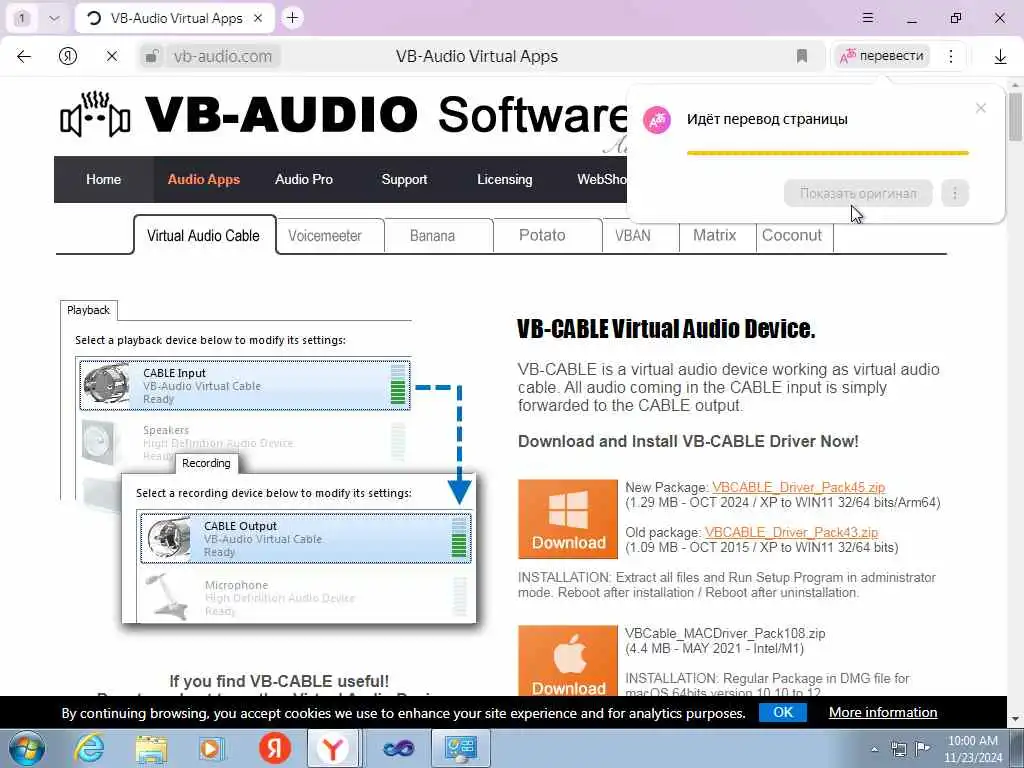Open the Windows Start button

27,748
